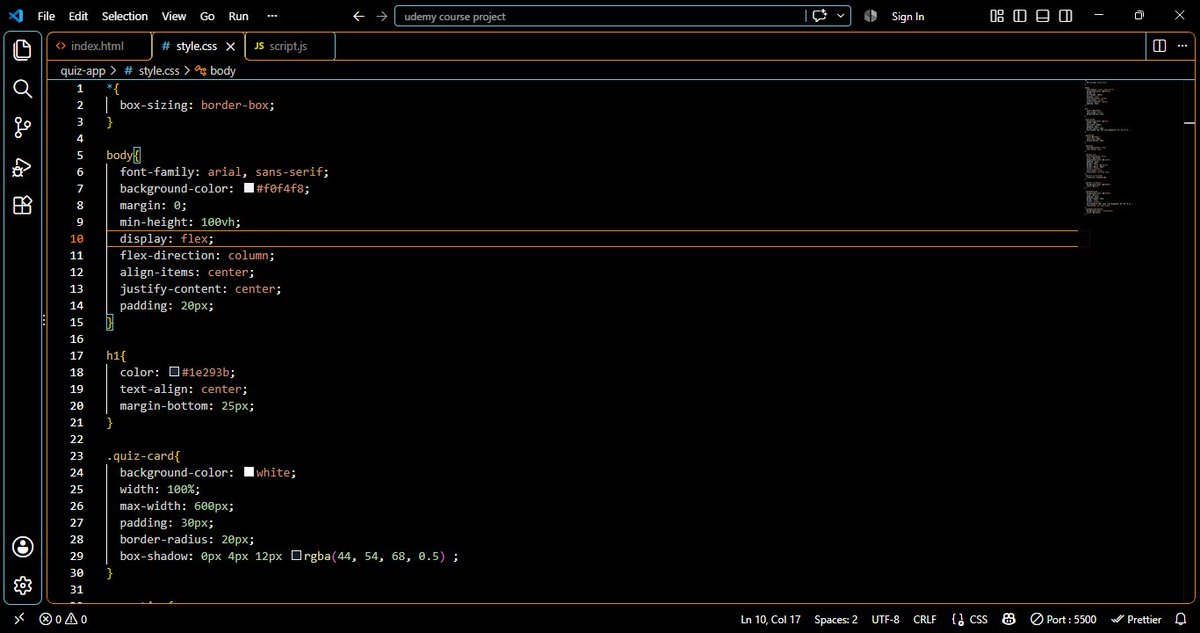The image size is (1200, 633).
Task: Click Ln 10, Col 17 to go to line
Action: click(x=771, y=619)
